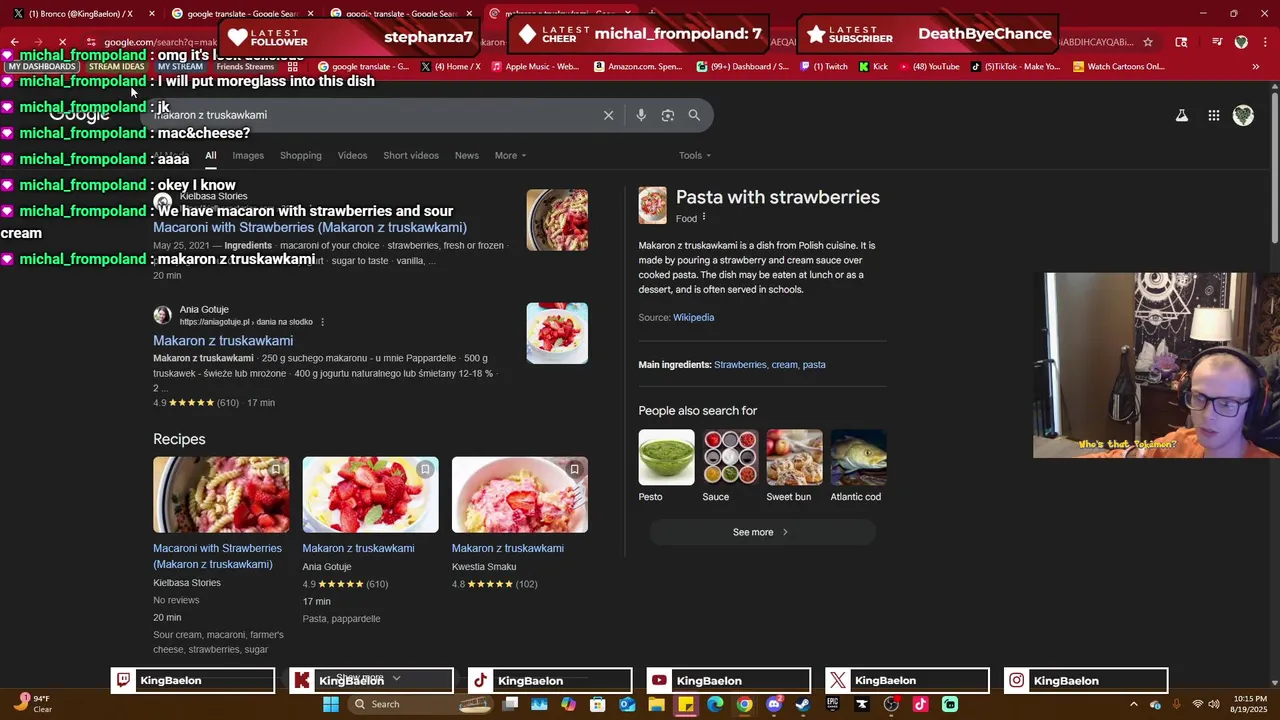This screenshot has height=720, width=1280.
Task: Open Chrome from the taskbar
Action: (745, 704)
